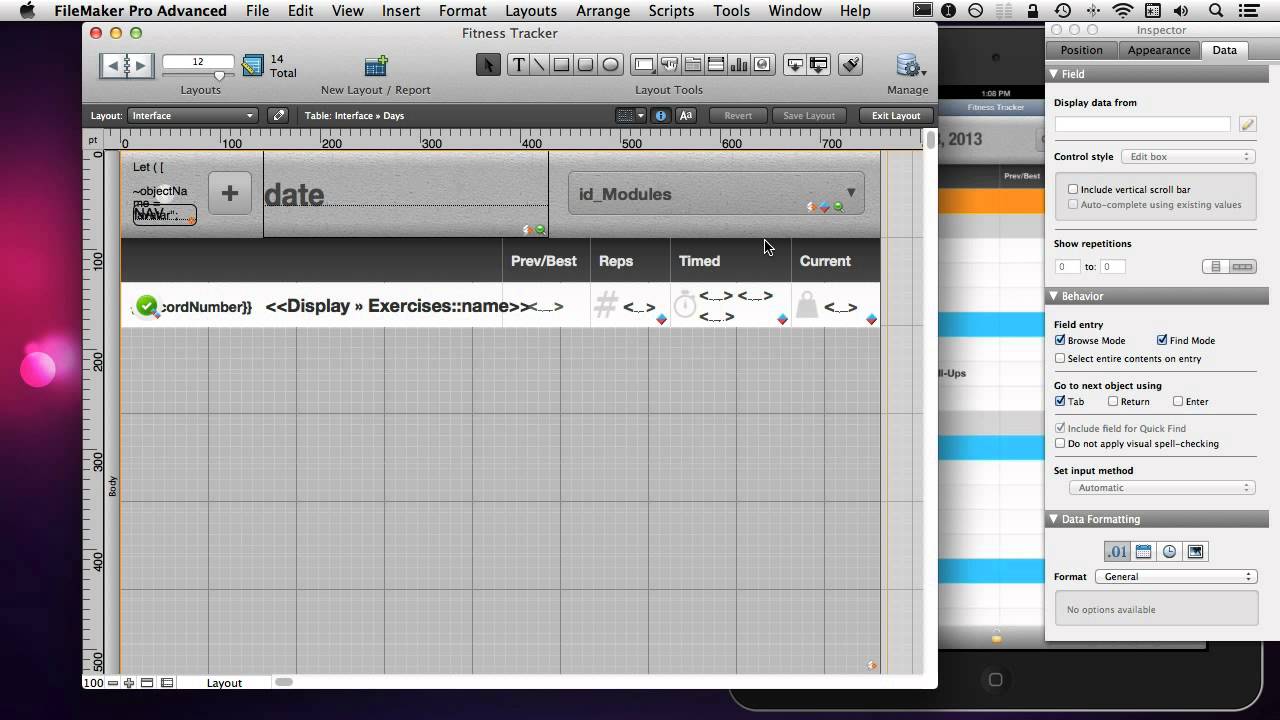The width and height of the screenshot is (1280, 720).
Task: Select the Web Viewer tool
Action: click(x=763, y=65)
